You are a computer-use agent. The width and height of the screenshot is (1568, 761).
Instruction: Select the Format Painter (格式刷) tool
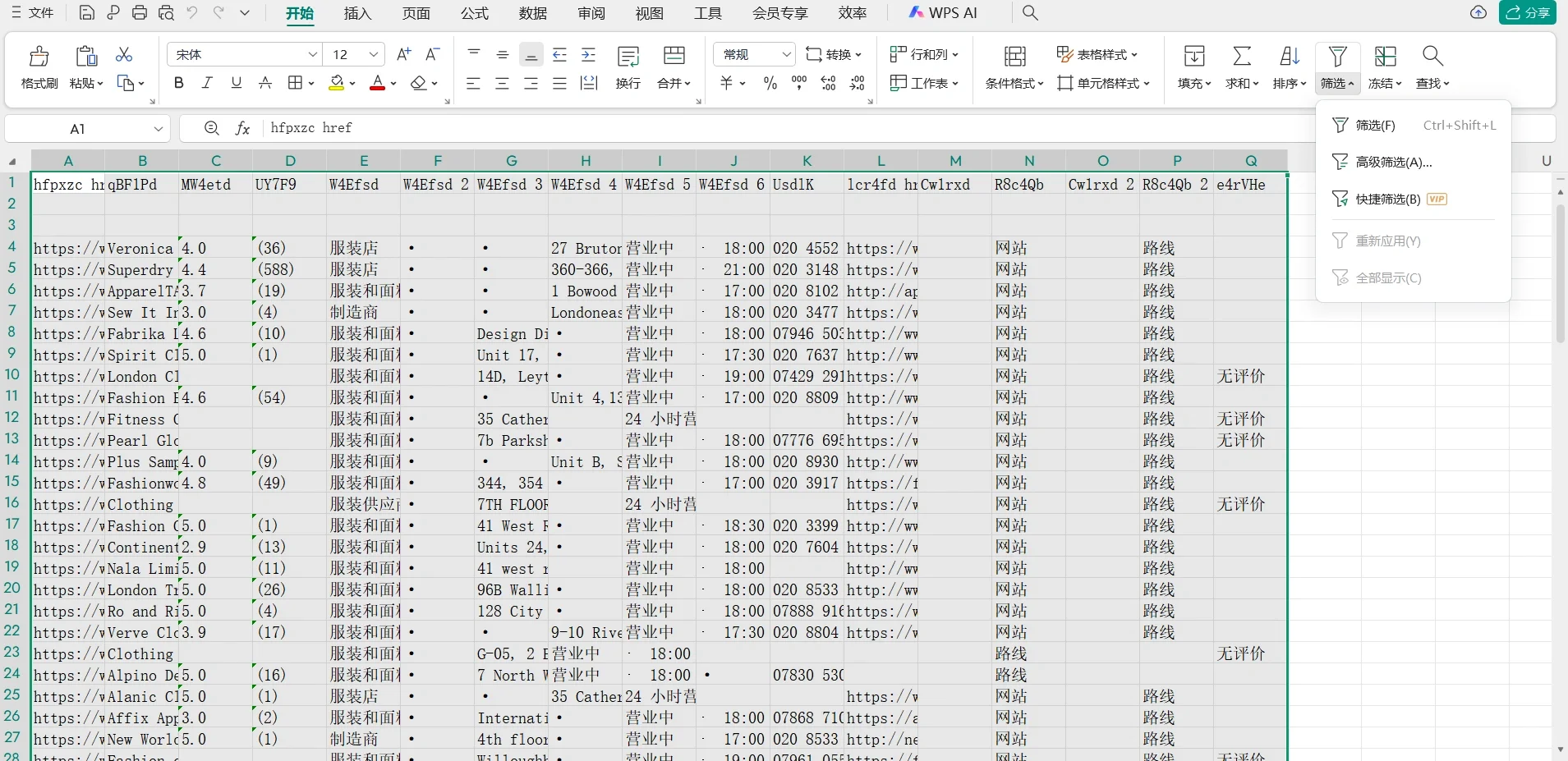pos(39,67)
